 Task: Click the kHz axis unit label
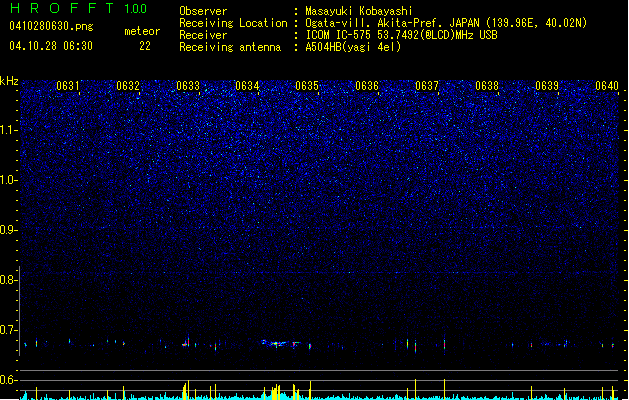[x=9, y=81]
